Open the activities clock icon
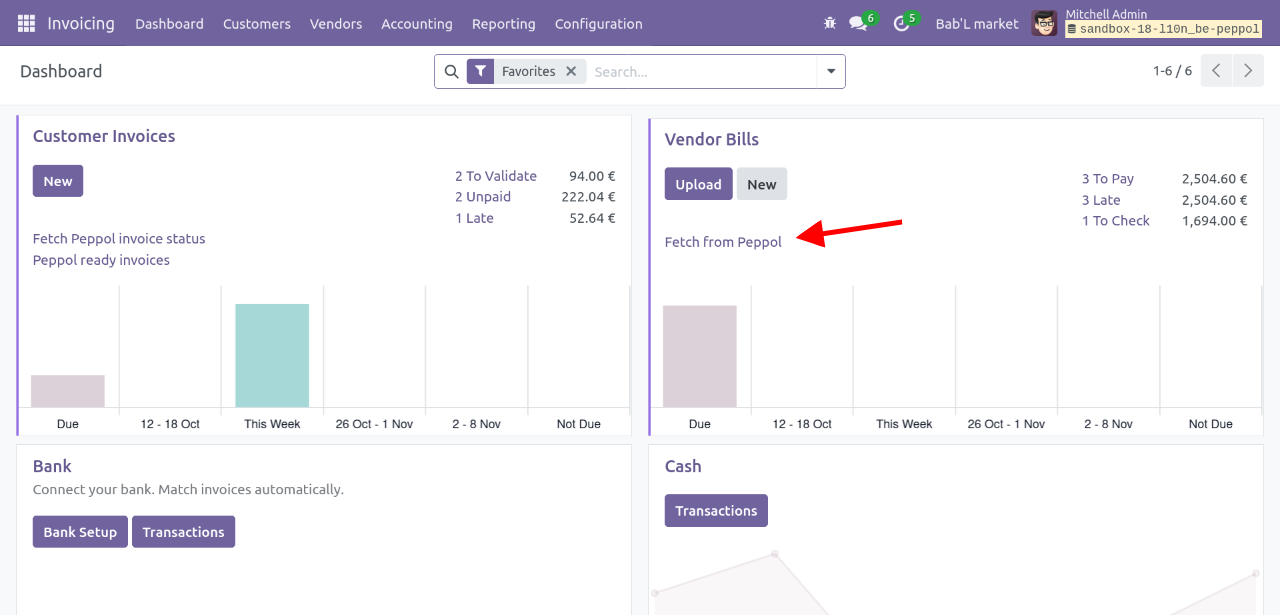The image size is (1280, 615). (x=902, y=23)
